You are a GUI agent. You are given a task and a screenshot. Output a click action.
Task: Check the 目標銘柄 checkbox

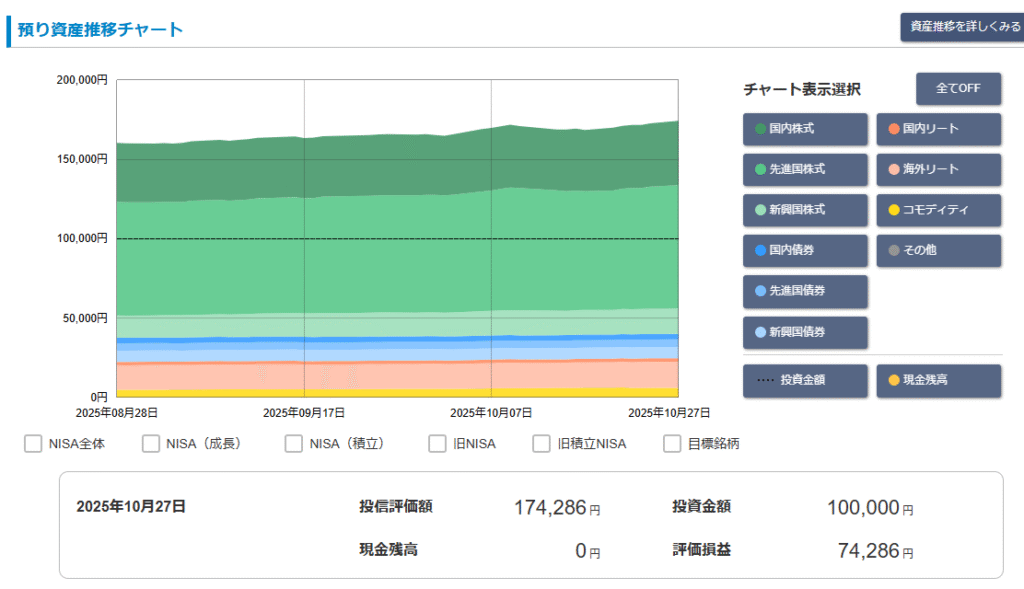coord(672,443)
